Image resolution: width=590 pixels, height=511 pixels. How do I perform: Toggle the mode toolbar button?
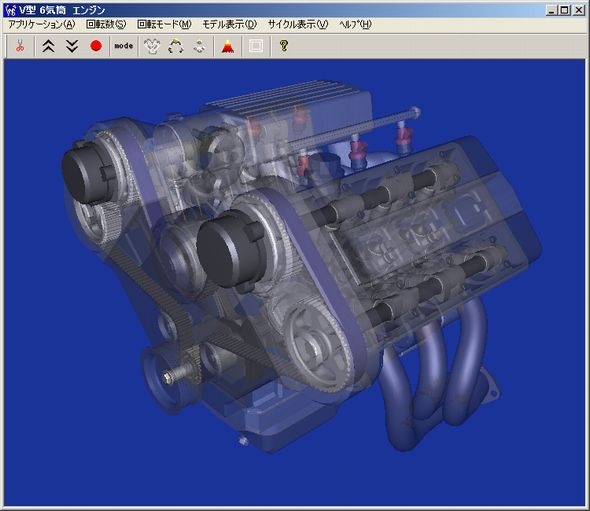pos(123,46)
